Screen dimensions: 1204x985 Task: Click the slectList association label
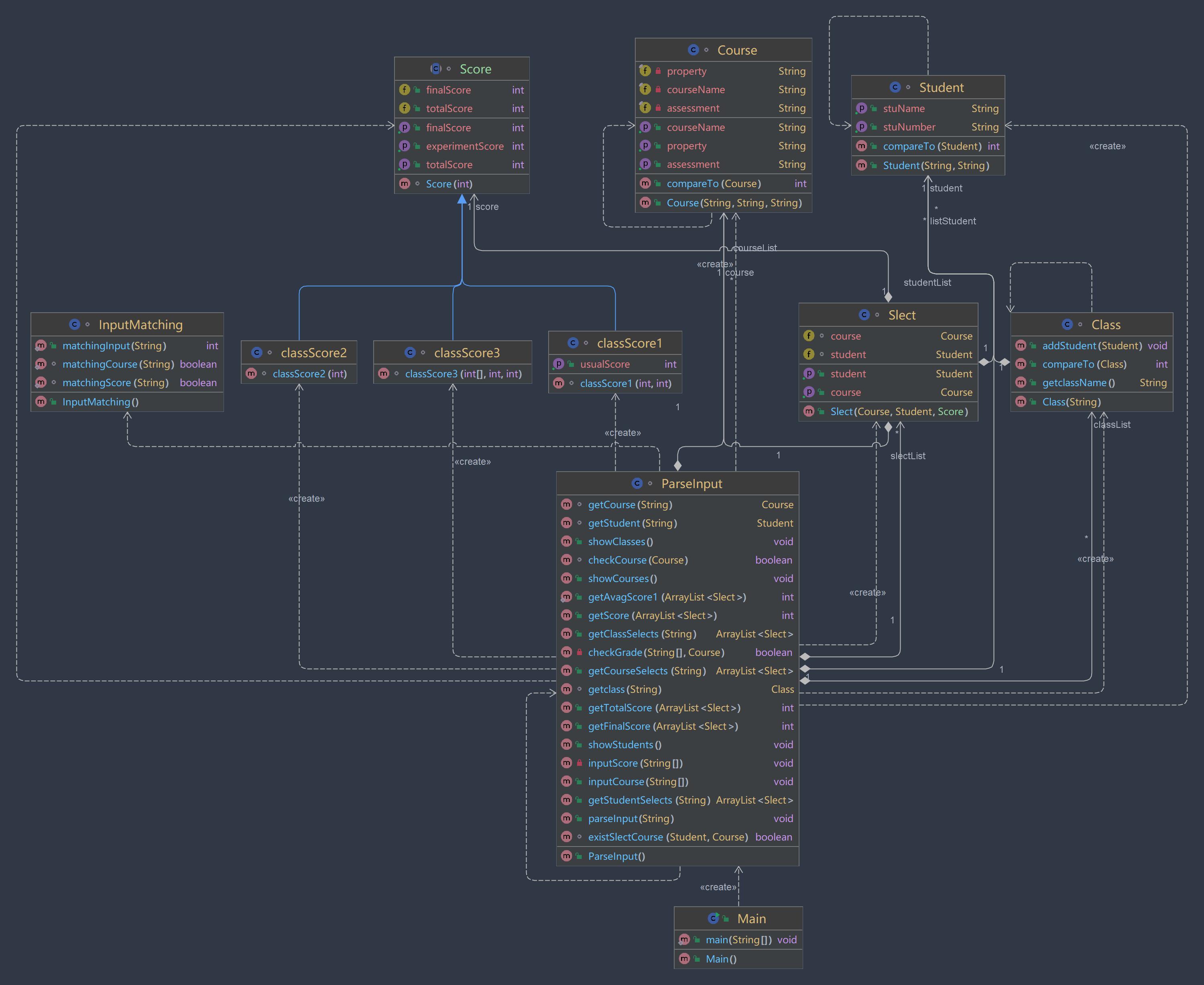[x=907, y=456]
